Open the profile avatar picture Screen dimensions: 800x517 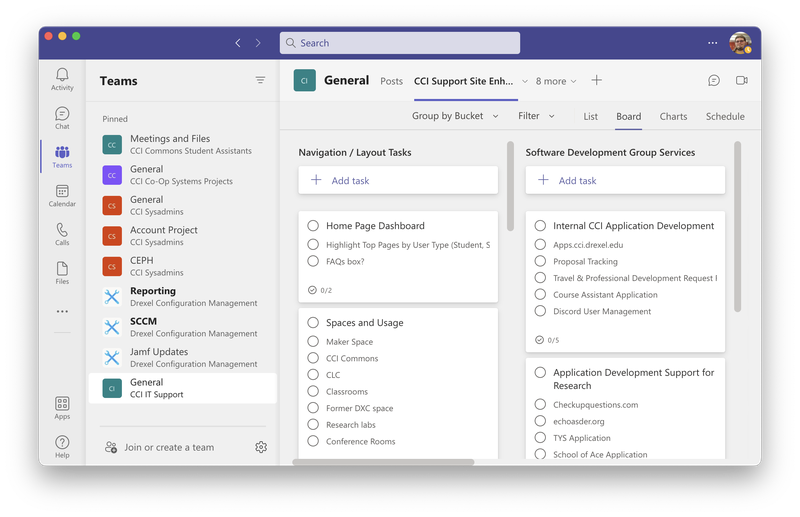(740, 43)
